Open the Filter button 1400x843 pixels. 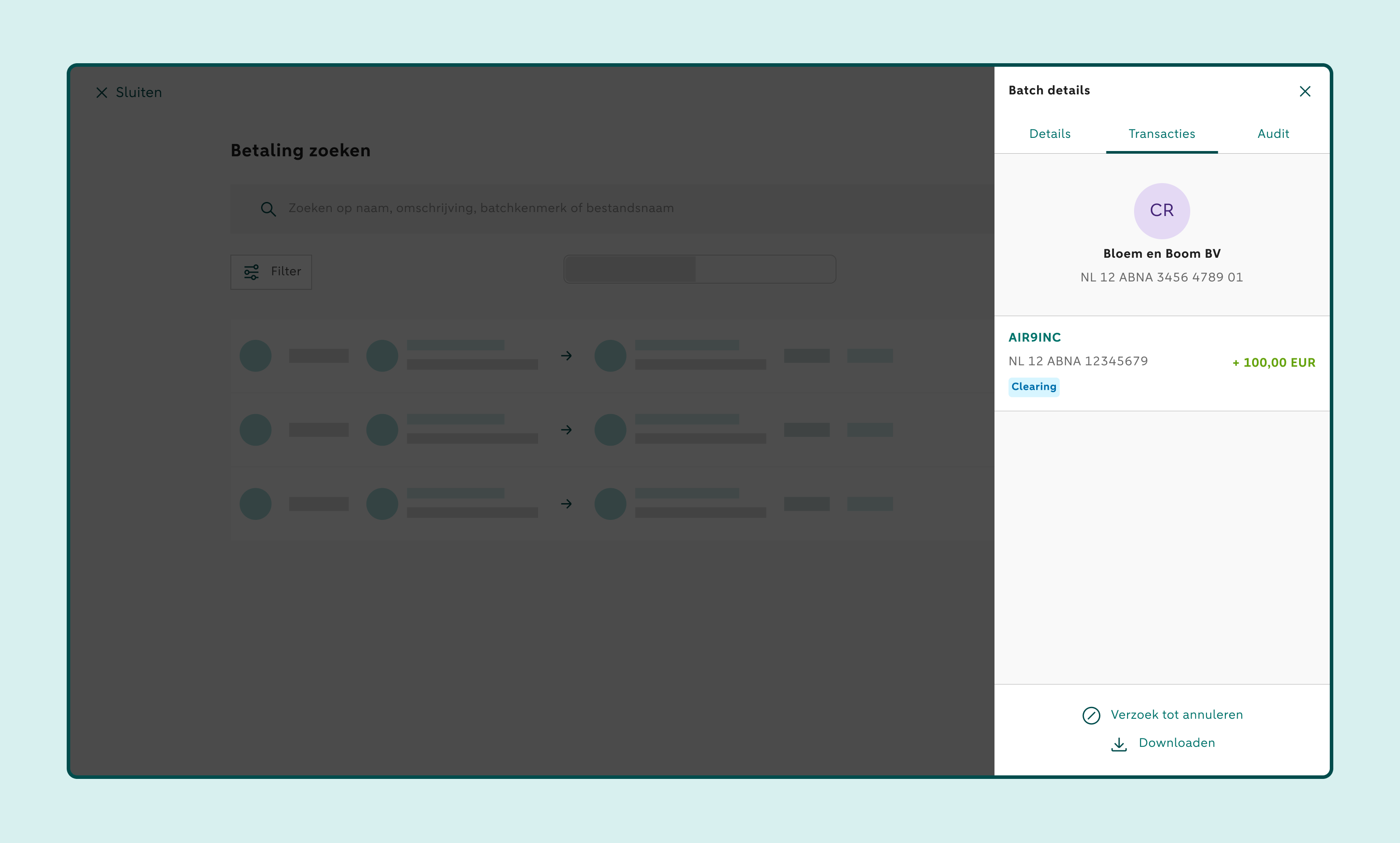coord(271,272)
